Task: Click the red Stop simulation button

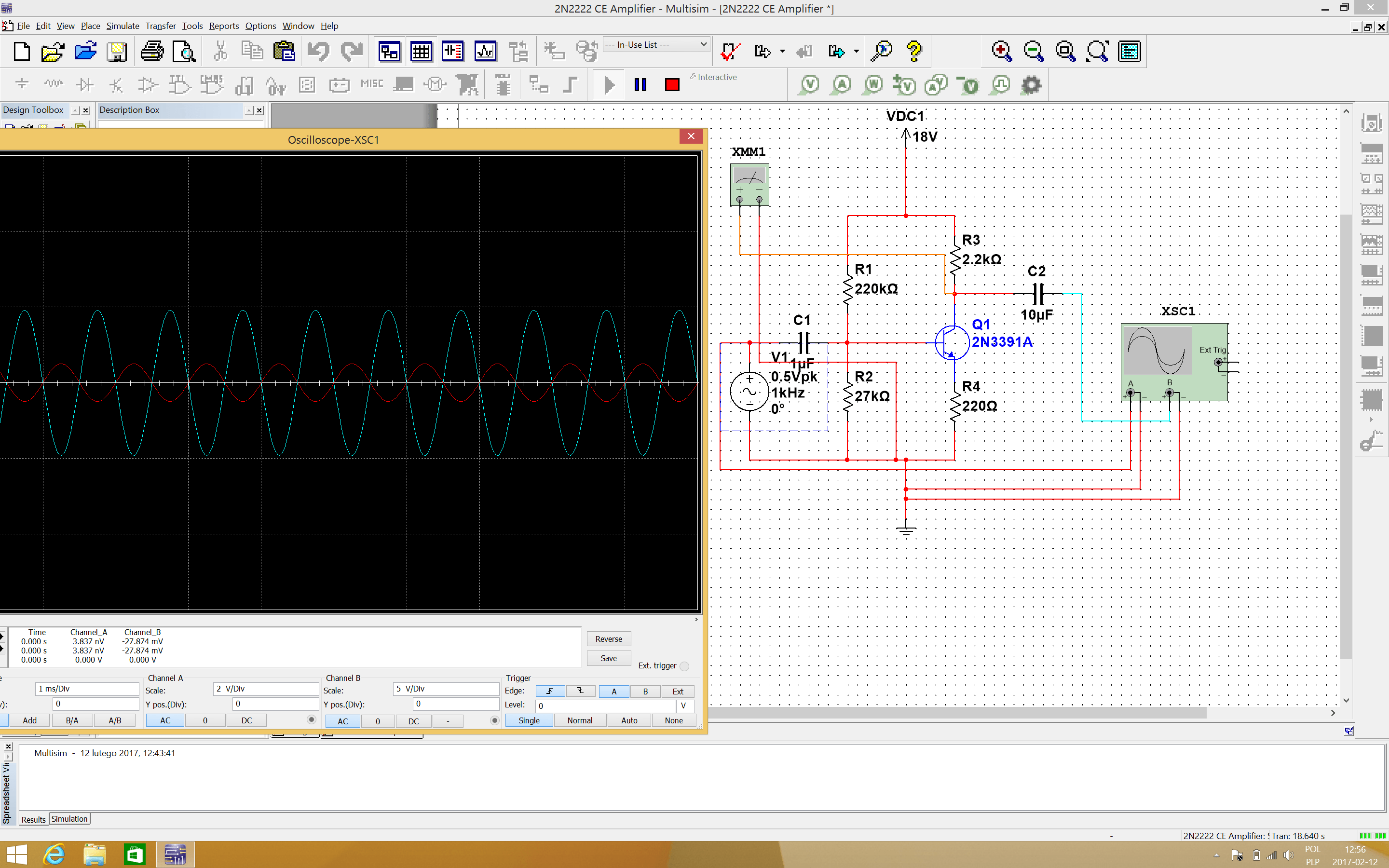Action: click(x=671, y=85)
